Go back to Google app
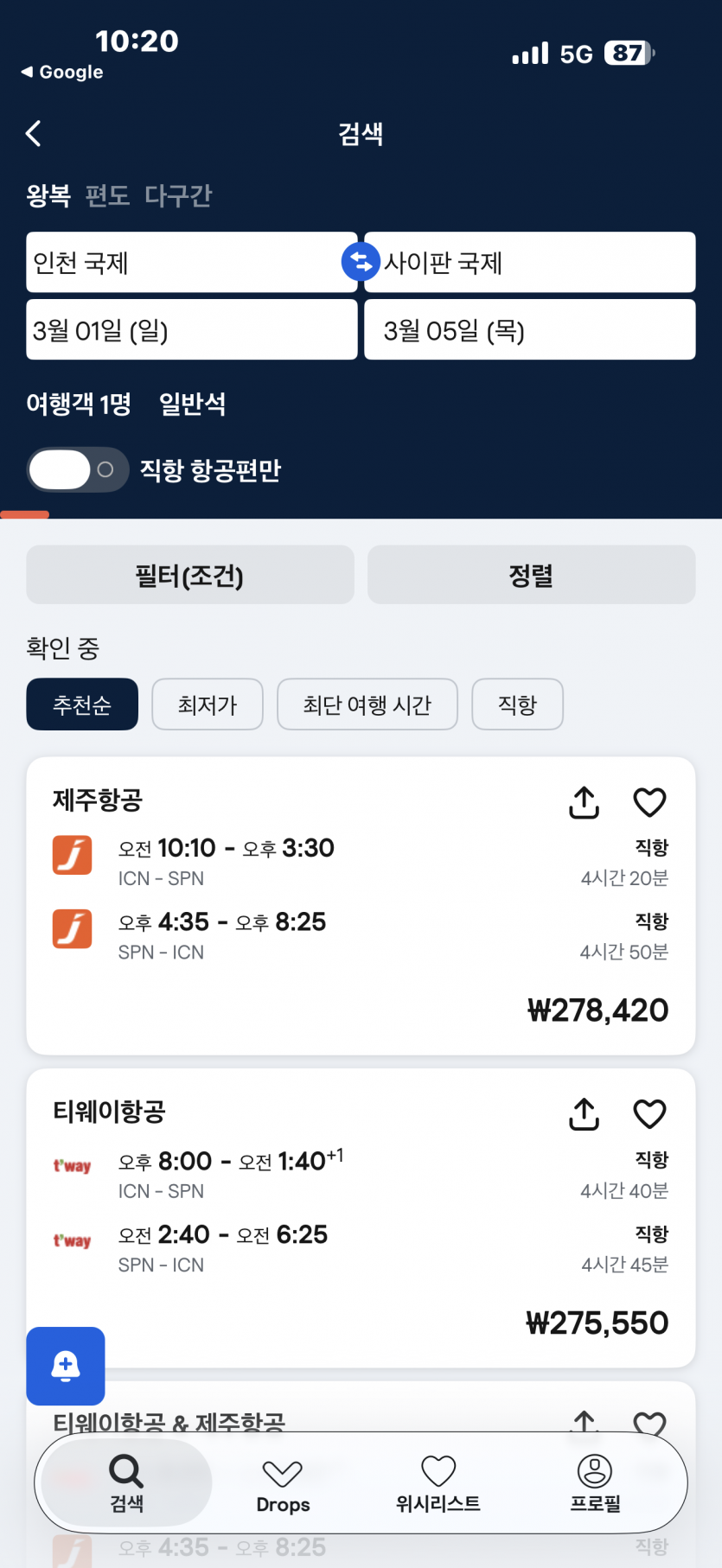Viewport: 722px width, 1568px height. pyautogui.click(x=62, y=73)
